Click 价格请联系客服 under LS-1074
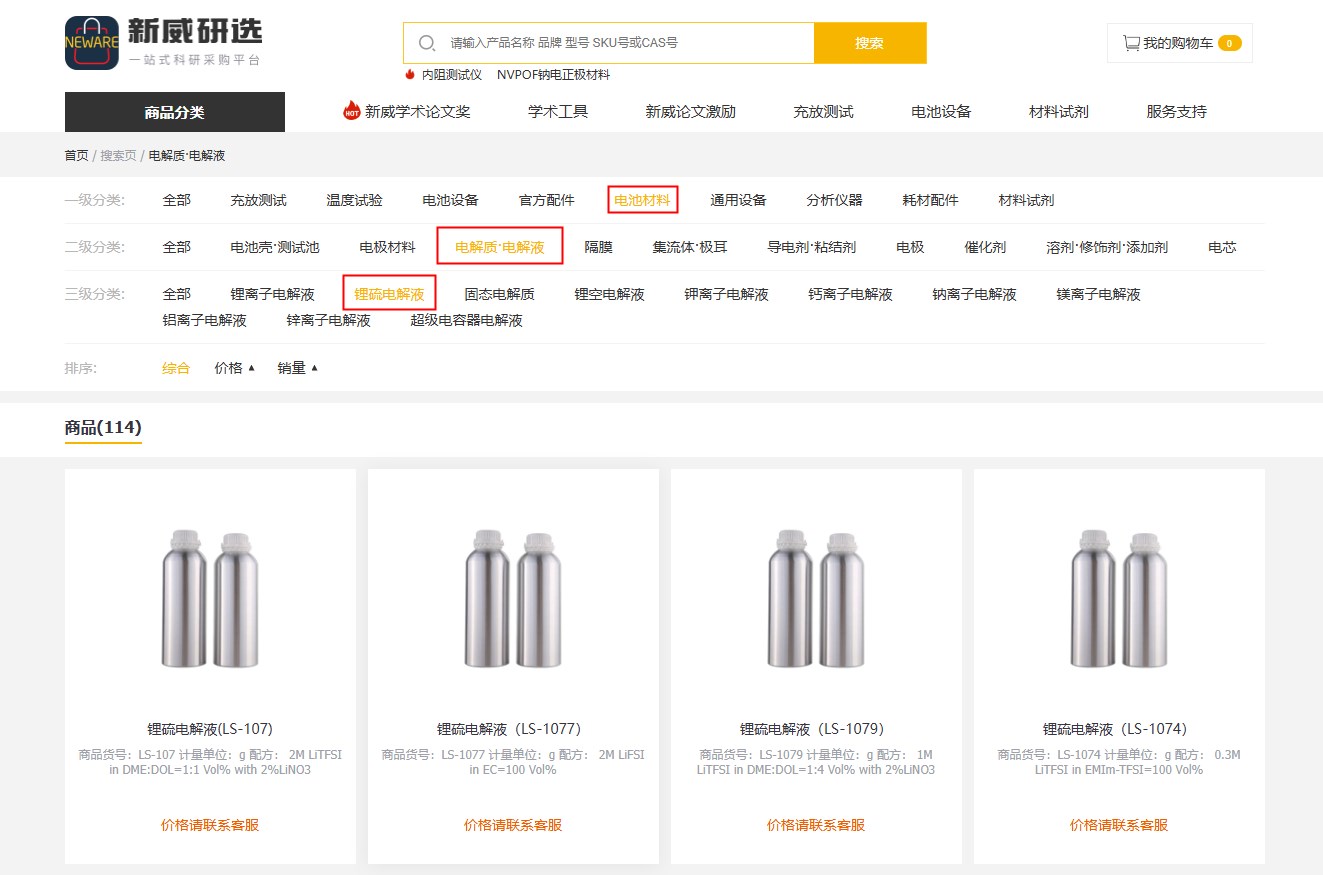 tap(1119, 825)
